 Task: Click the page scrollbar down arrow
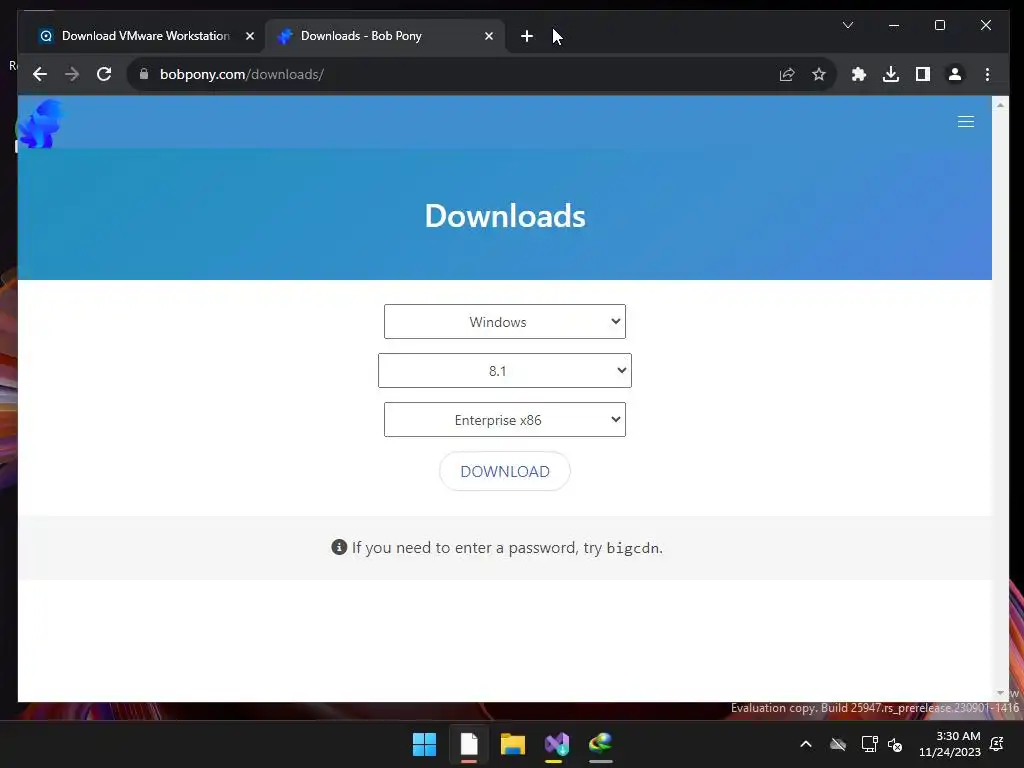[x=1000, y=693]
